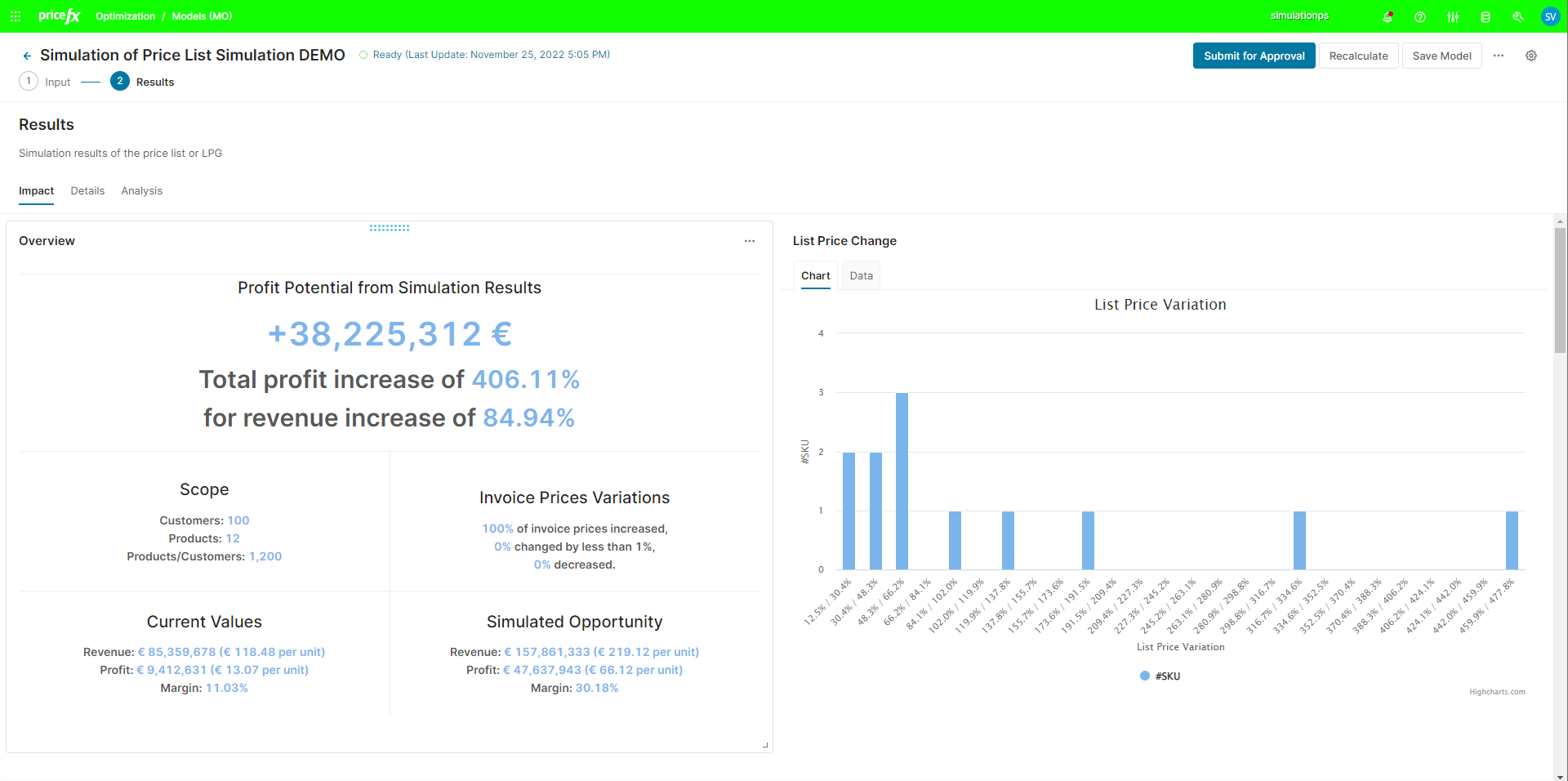Click the Models (MO) breadcrumb link

(x=202, y=16)
